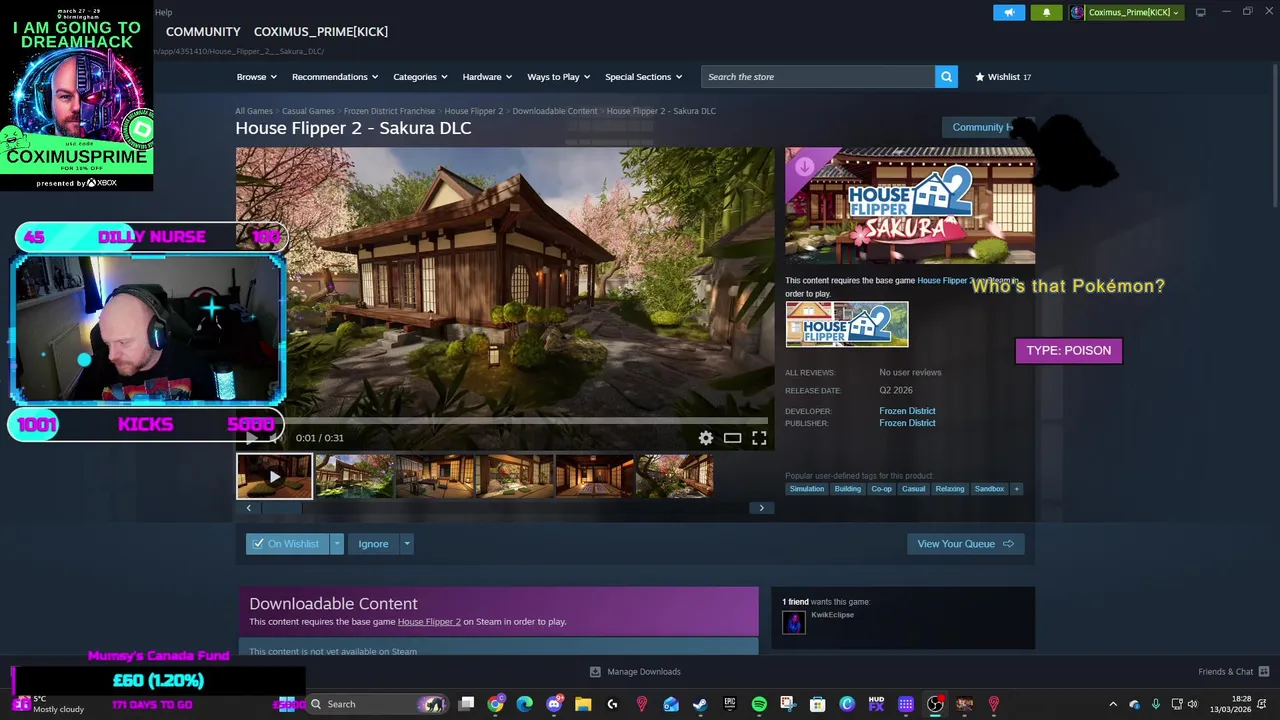Click House Flipper 2 base game banner
The image size is (1280, 720).
(x=847, y=324)
